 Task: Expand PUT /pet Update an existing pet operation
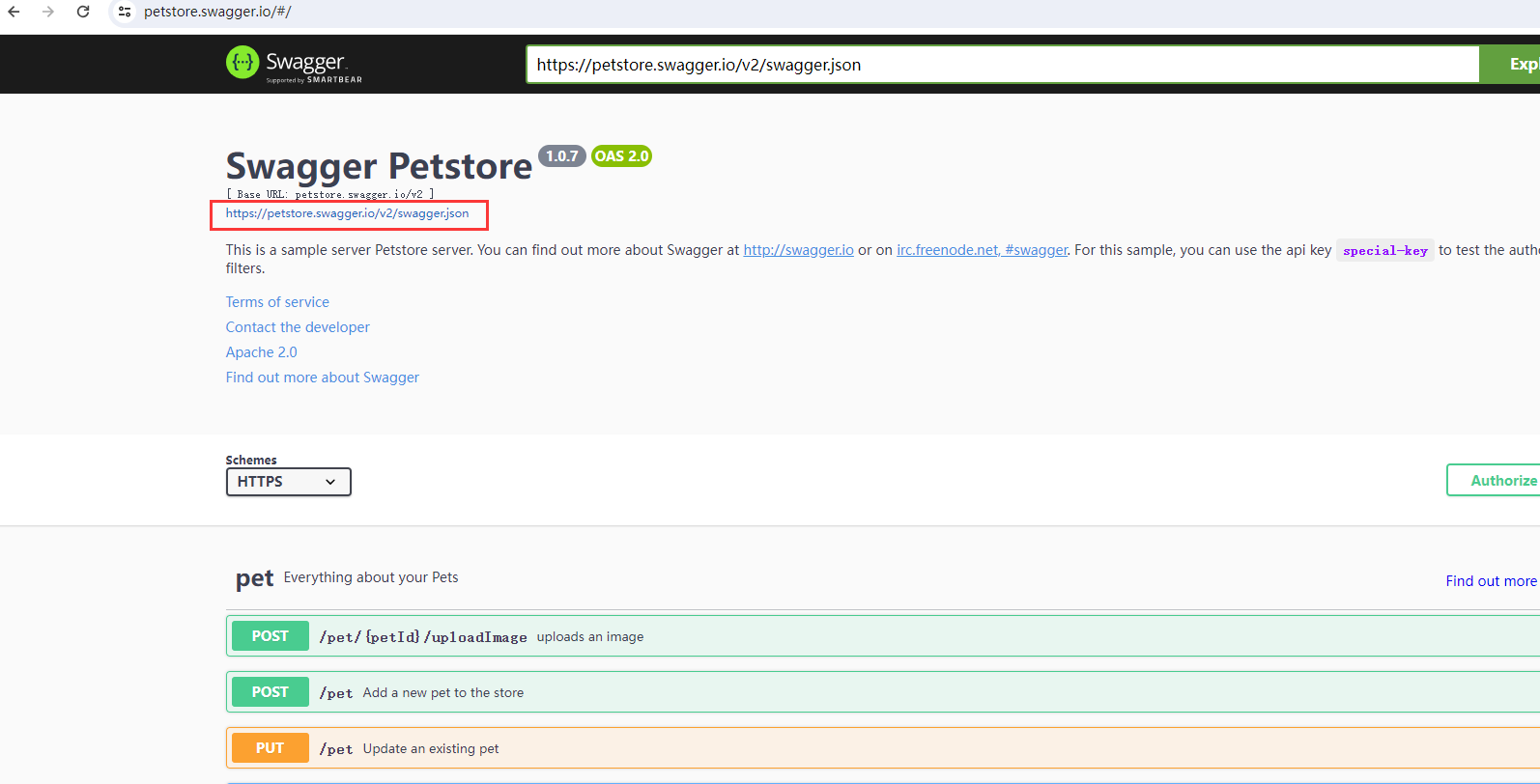point(883,748)
